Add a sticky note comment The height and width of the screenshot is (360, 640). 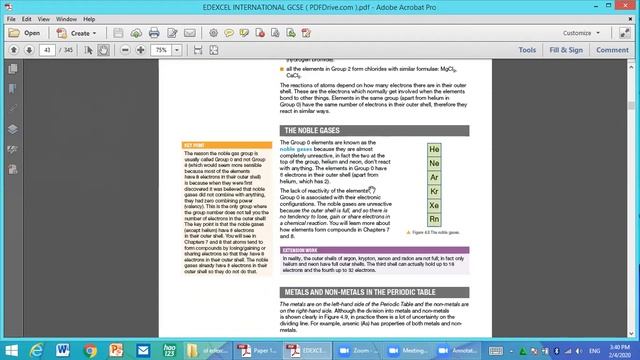click(229, 33)
